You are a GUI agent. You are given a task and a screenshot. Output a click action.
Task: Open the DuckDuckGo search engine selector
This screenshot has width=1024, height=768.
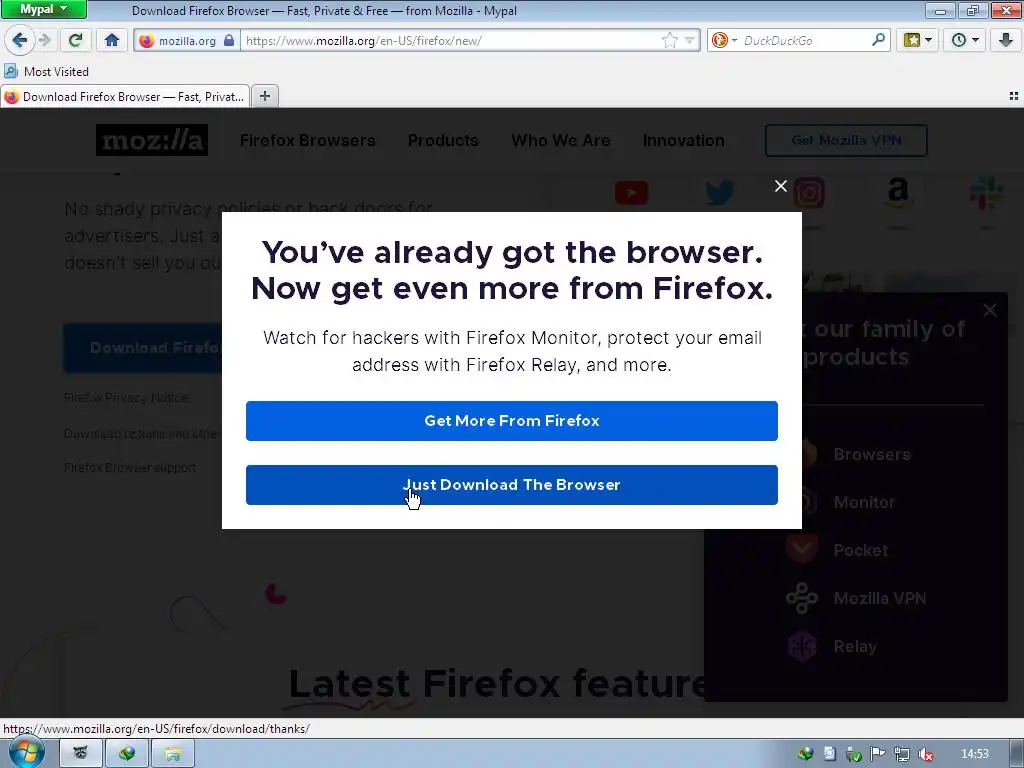[x=724, y=40]
